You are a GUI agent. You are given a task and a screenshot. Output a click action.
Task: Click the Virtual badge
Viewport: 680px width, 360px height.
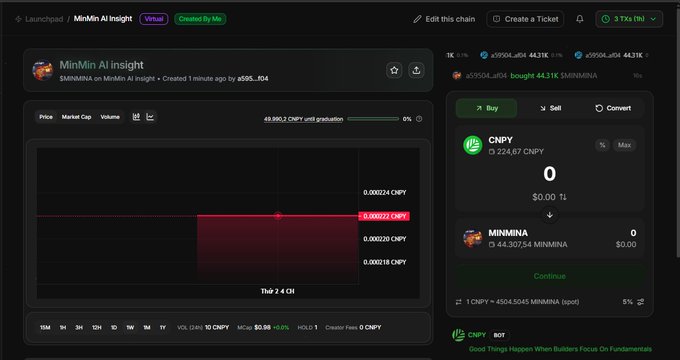154,19
